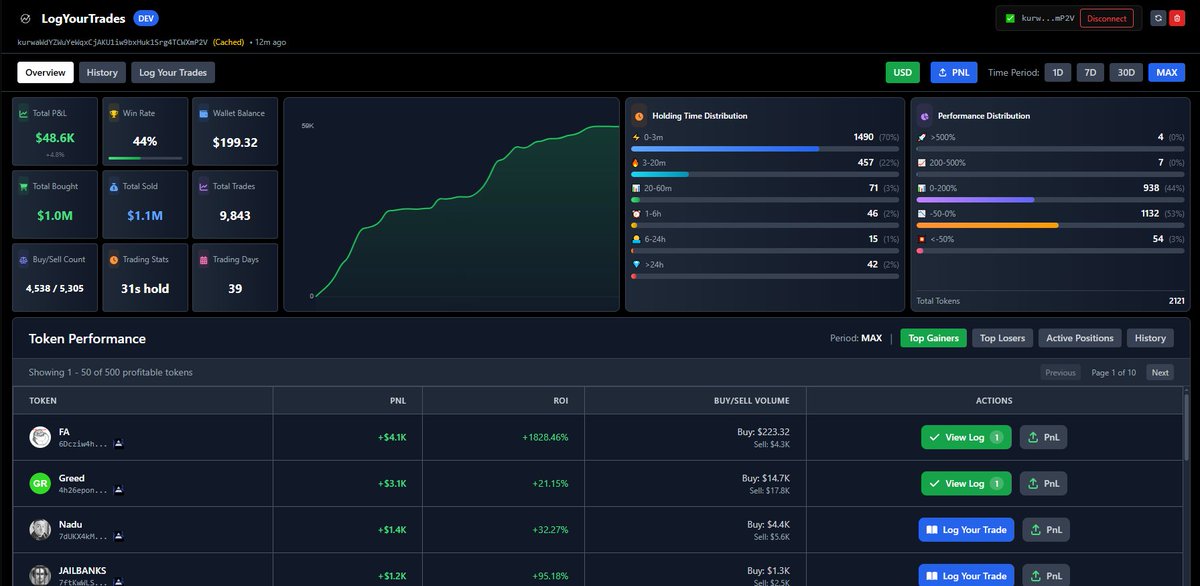Click the ROI column header
This screenshot has width=1200, height=586.
pos(560,400)
